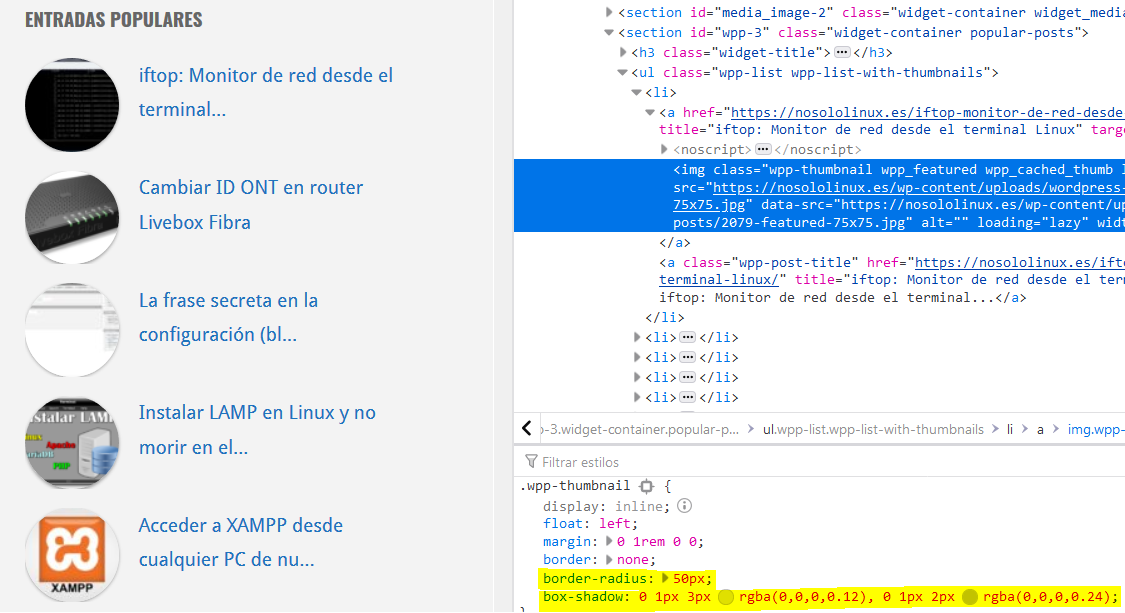Click the ellipsis badge inside the h3 widget-title

[842, 52]
